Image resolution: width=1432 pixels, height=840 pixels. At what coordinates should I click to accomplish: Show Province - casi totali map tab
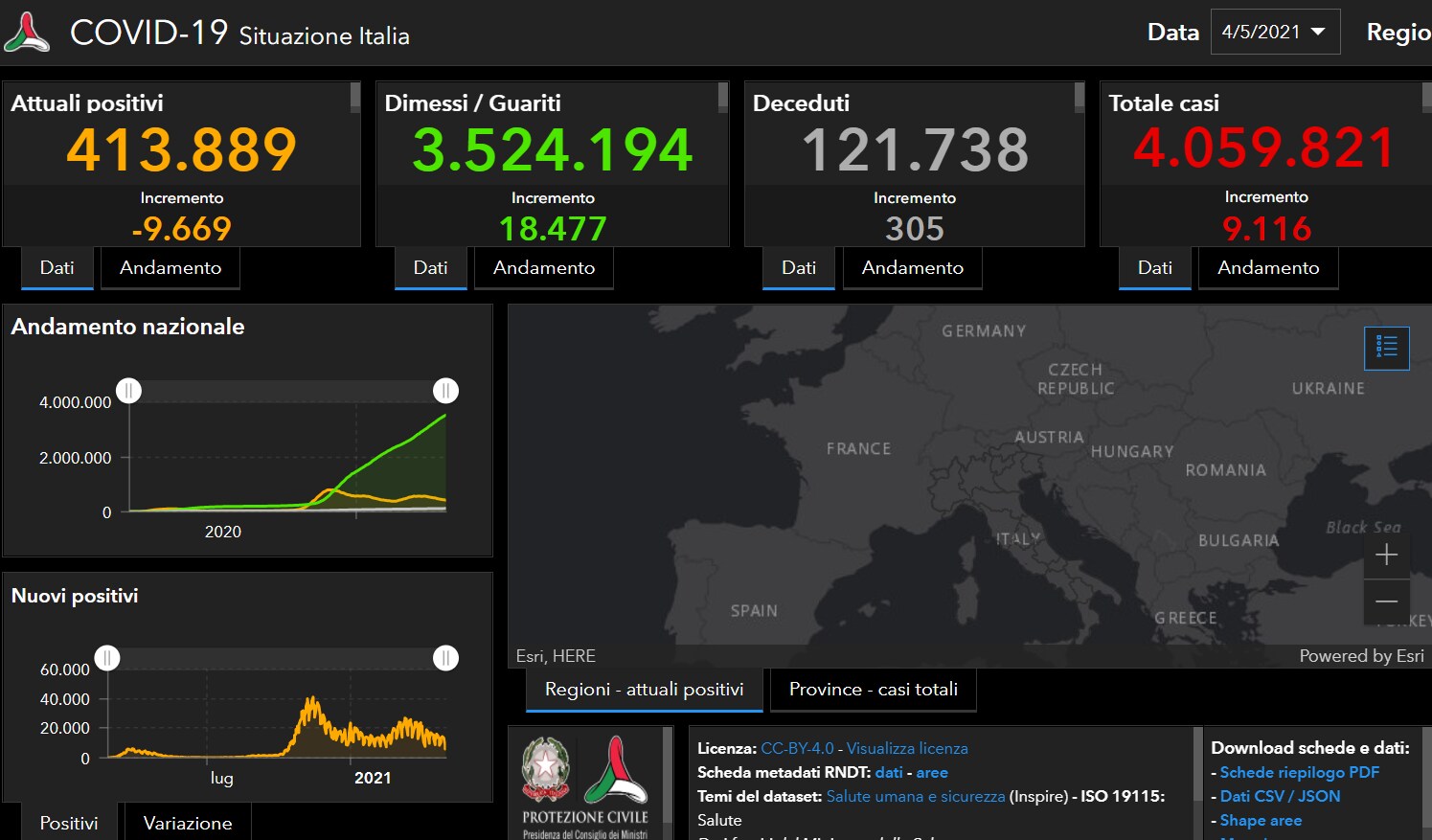pyautogui.click(x=873, y=690)
